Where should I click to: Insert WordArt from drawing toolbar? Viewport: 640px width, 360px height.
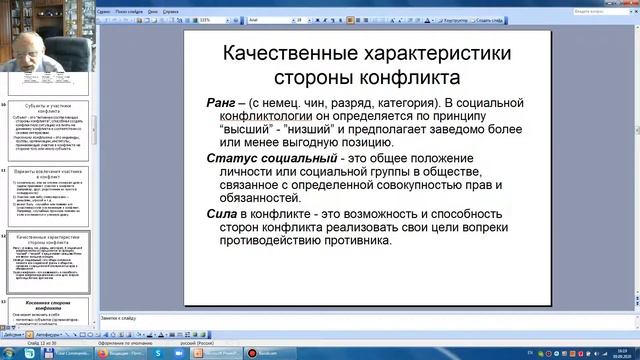[x=106, y=335]
